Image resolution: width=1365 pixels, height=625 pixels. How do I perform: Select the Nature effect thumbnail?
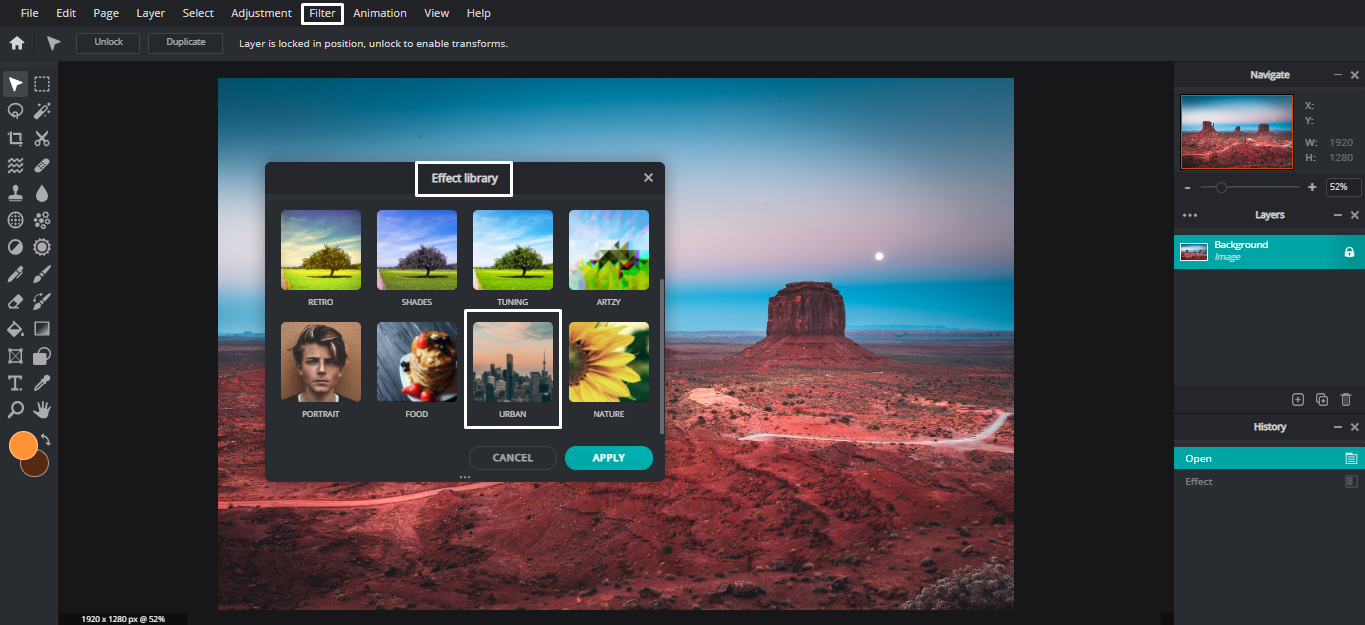(608, 361)
